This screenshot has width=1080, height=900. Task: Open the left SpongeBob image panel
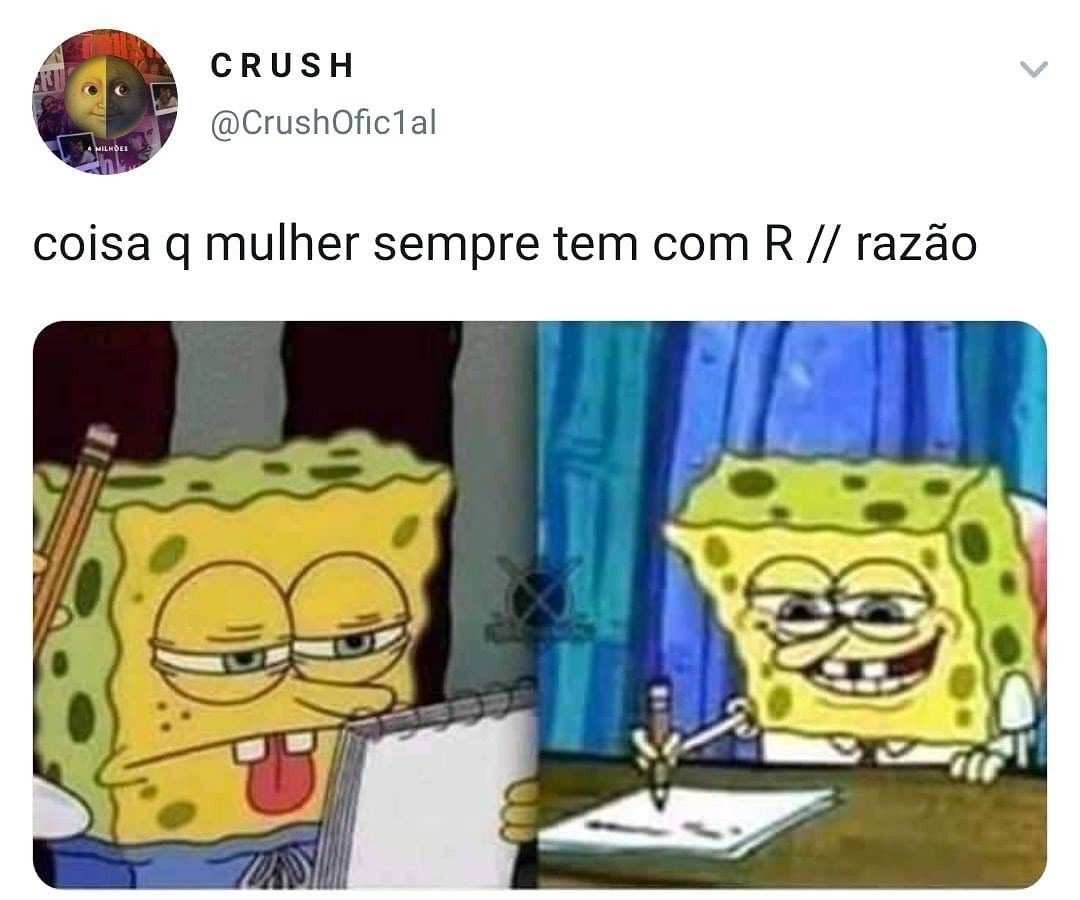coord(285,605)
